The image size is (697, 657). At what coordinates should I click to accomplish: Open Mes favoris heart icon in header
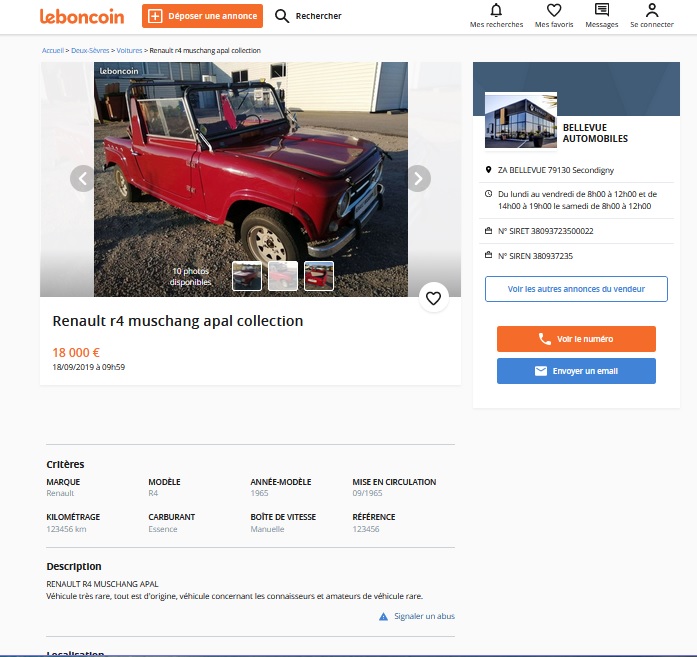click(x=554, y=10)
